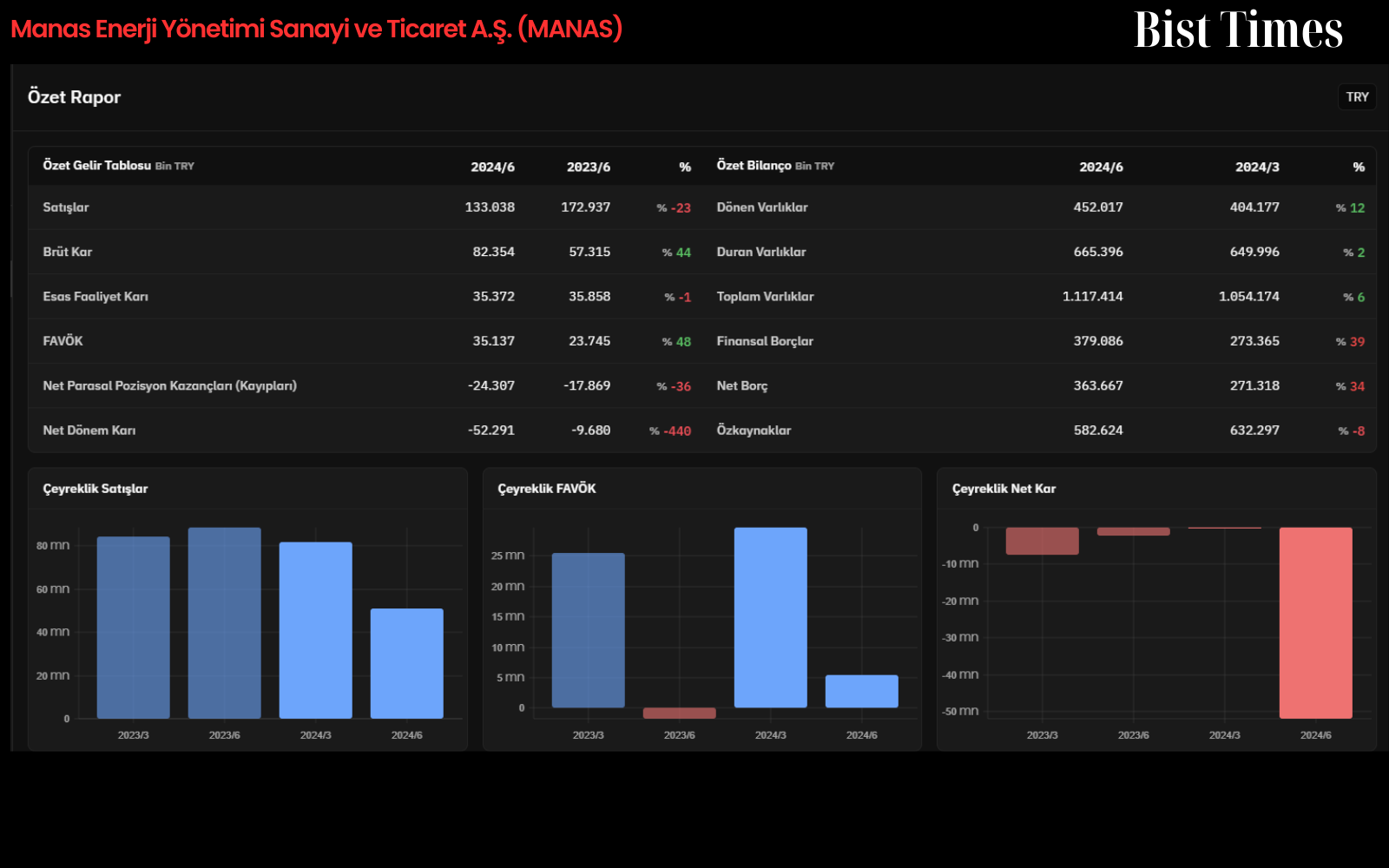Click Net Dönem Karı row label
The width and height of the screenshot is (1389, 868).
89,431
